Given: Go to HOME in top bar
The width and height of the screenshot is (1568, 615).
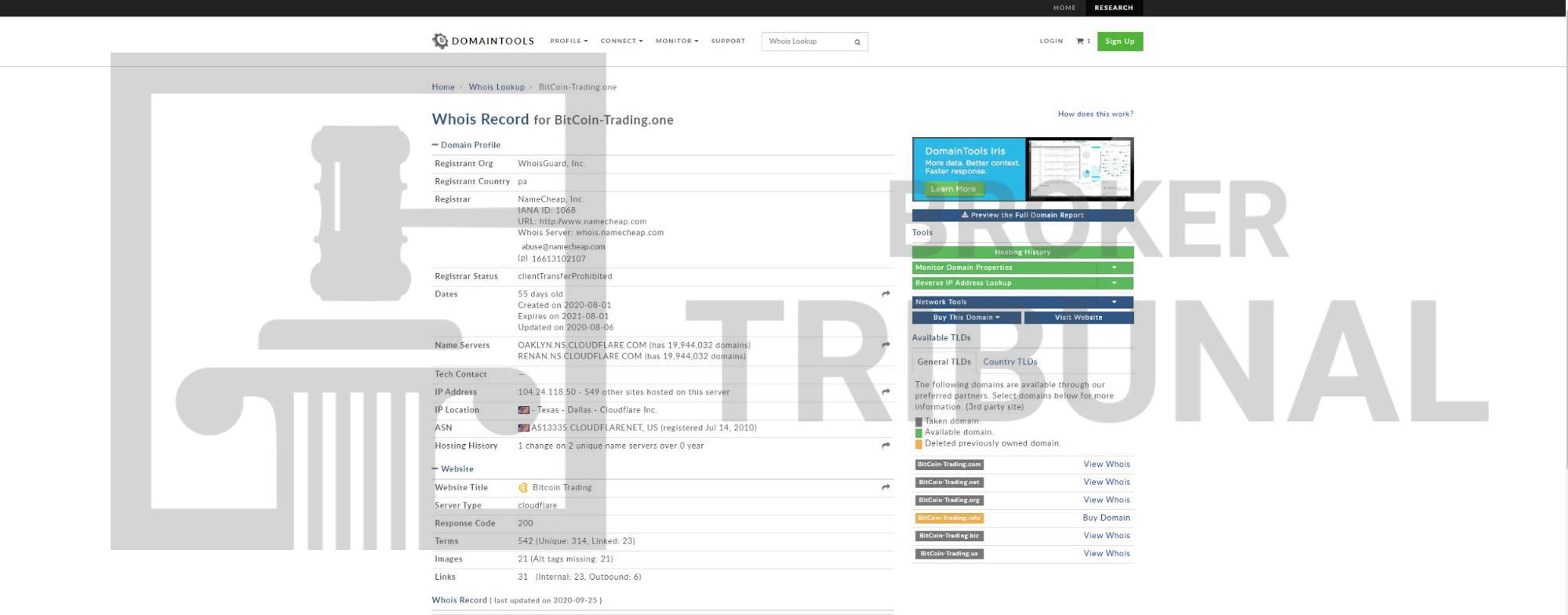Looking at the screenshot, I should coord(1064,8).
